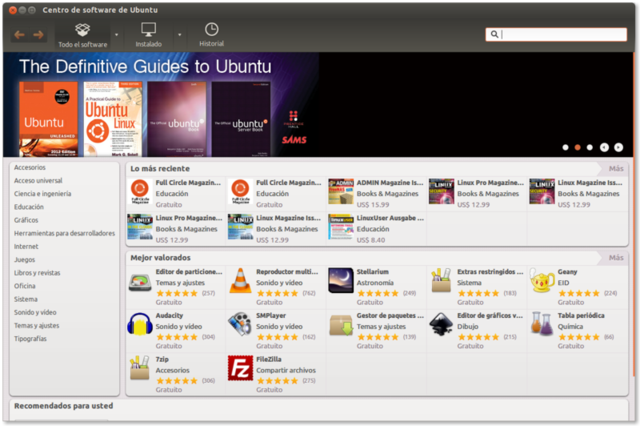640x426 pixels.
Task: Open the Sonido y vídeo sidebar category
Action: [x=35, y=312]
